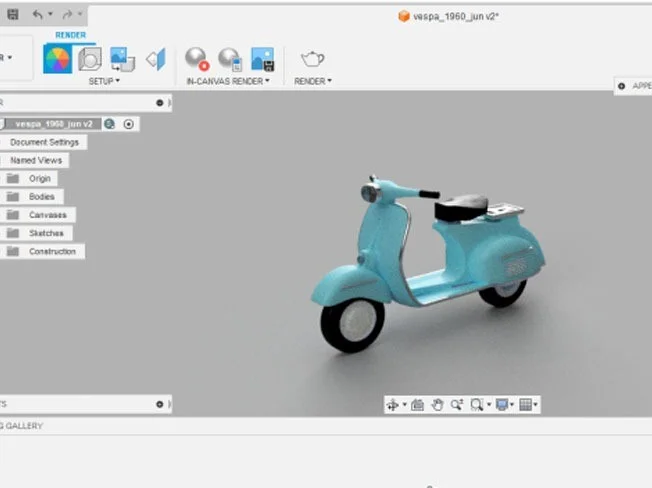The width and height of the screenshot is (652, 488).
Task: Click the Undo arrow button
Action: point(38,15)
